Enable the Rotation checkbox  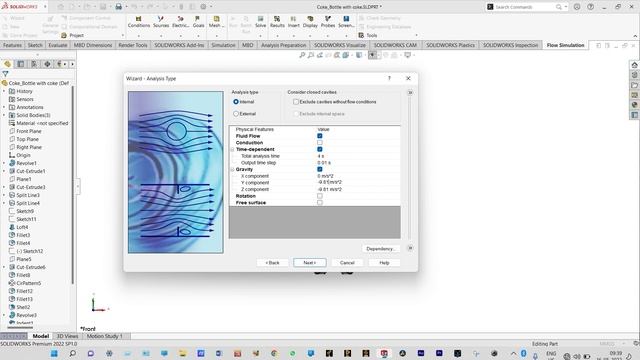pyautogui.click(x=320, y=196)
